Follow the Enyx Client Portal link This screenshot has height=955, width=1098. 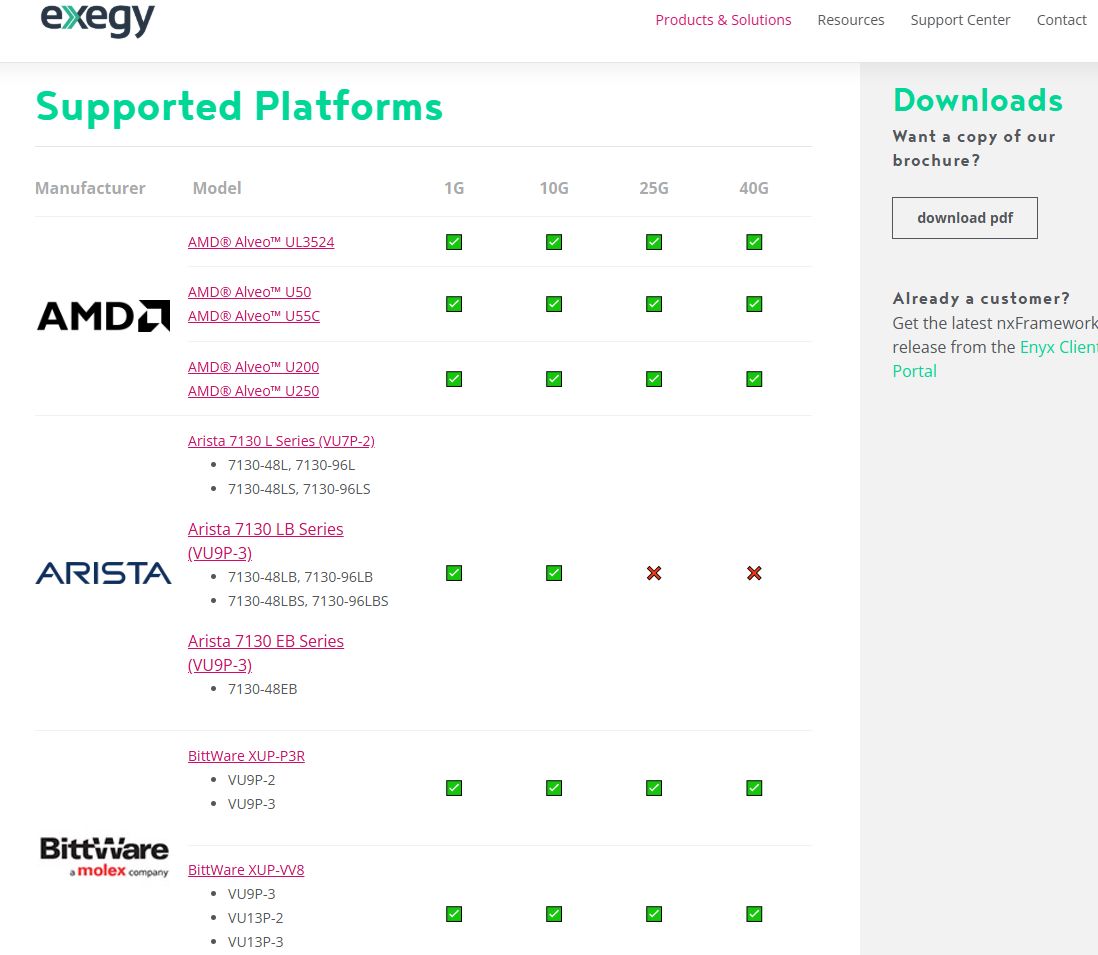click(1057, 347)
